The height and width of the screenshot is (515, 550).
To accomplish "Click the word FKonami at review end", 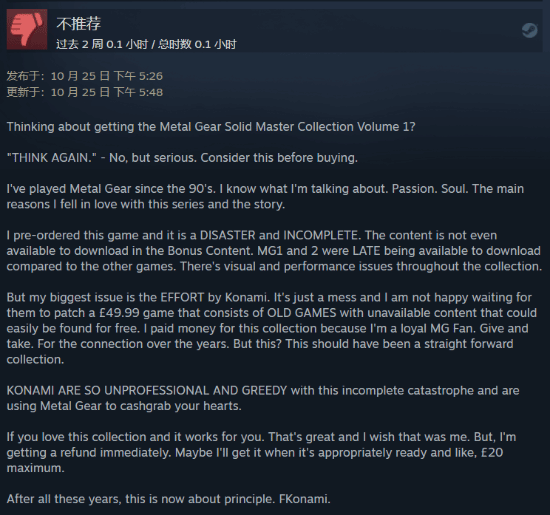I will pyautogui.click(x=304, y=499).
